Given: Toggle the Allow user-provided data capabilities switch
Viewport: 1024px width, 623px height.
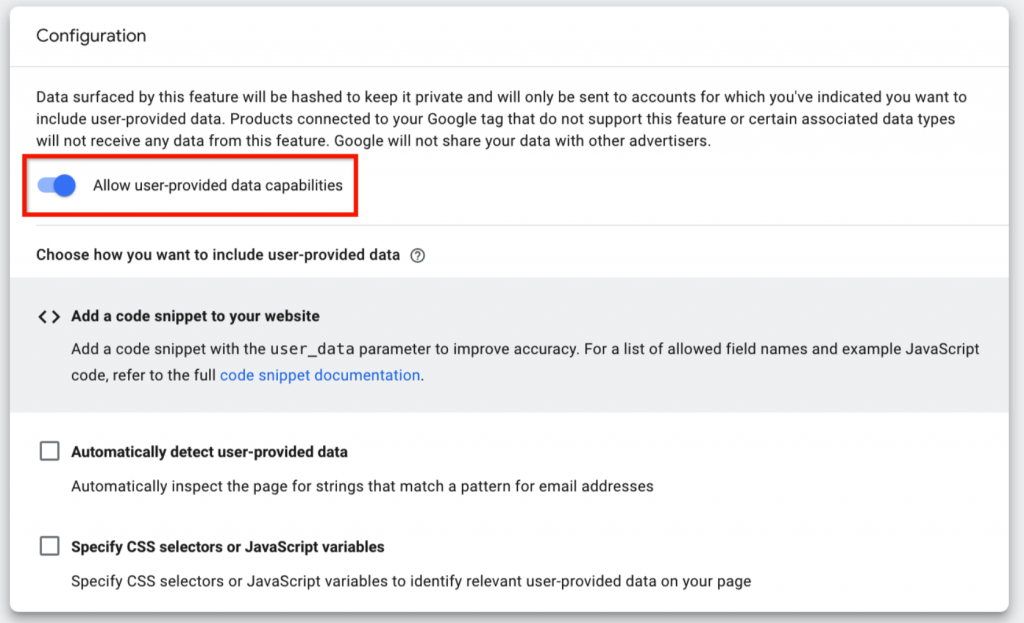Looking at the screenshot, I should [57, 185].
